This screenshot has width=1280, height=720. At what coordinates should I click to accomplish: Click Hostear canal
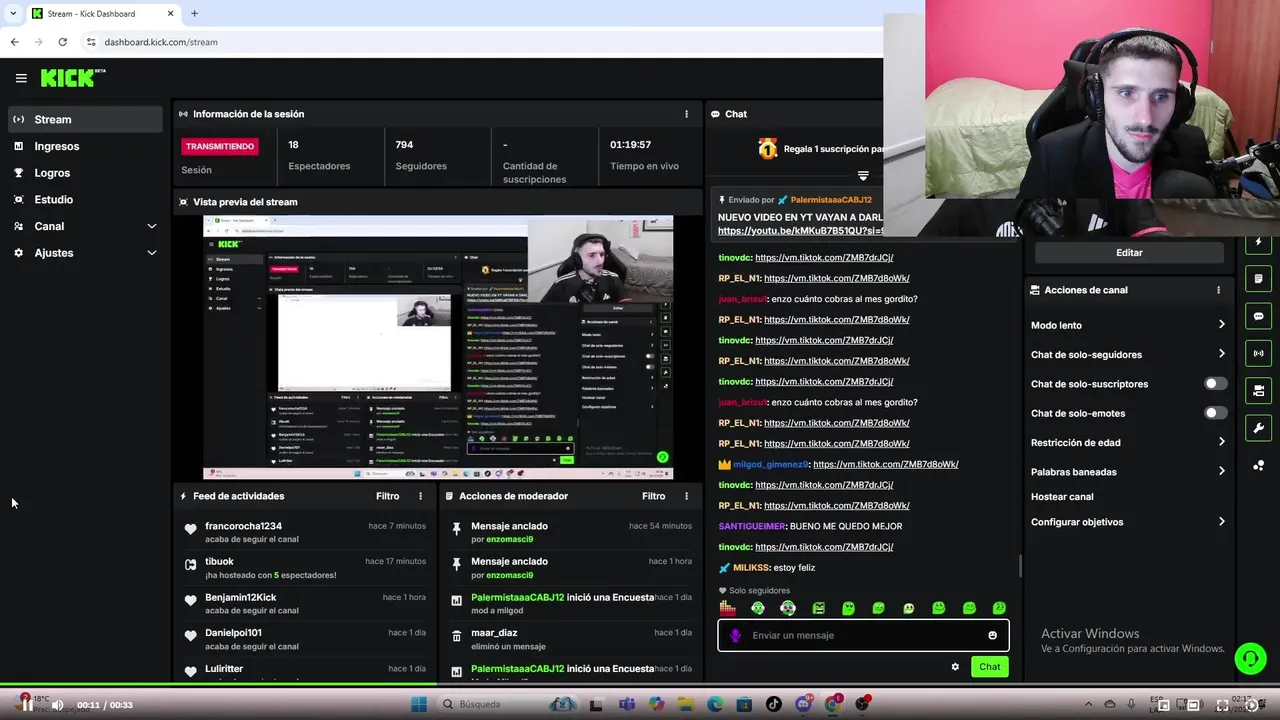click(x=1062, y=497)
